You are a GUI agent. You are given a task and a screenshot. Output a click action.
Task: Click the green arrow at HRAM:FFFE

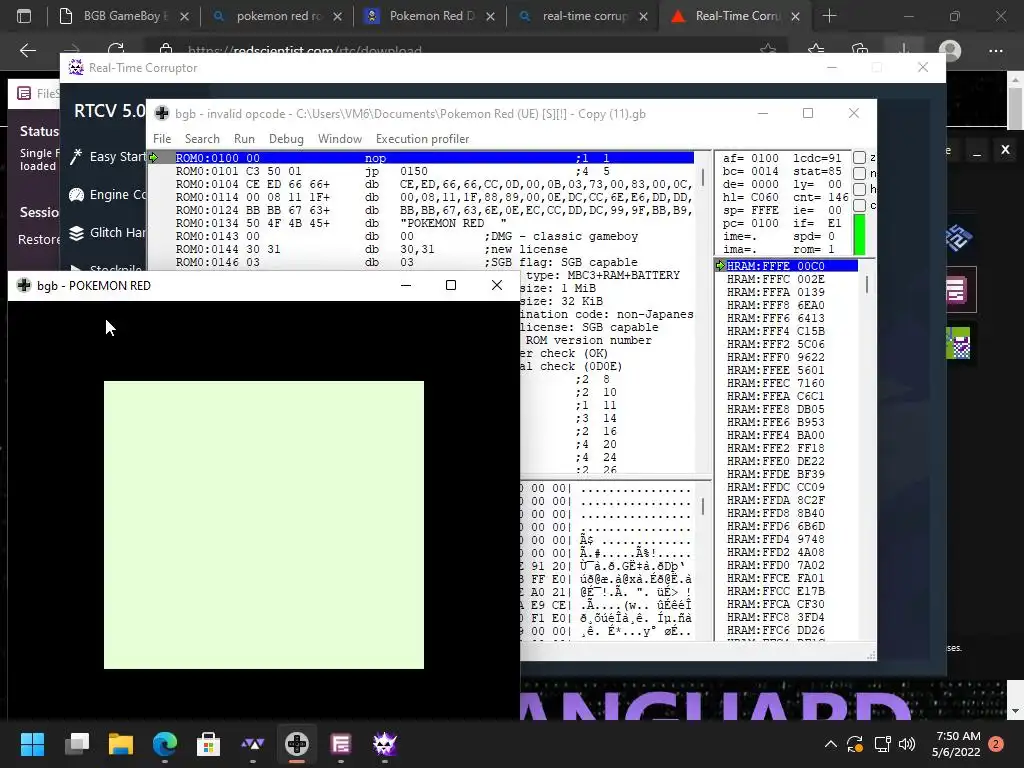pos(720,266)
